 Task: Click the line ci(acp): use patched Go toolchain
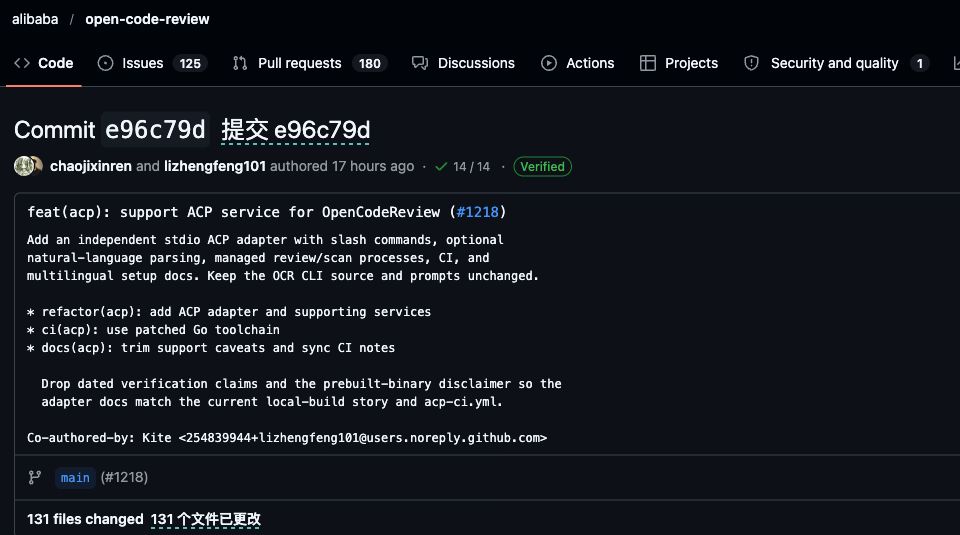pyautogui.click(x=153, y=330)
